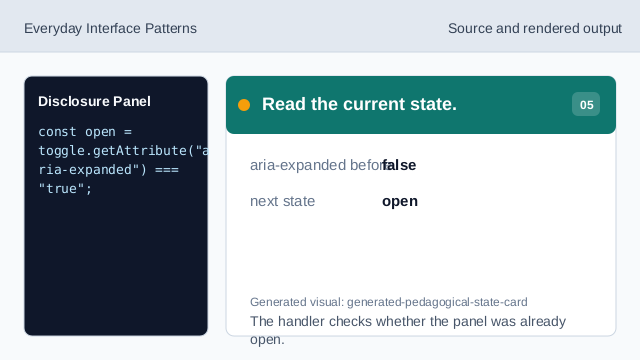Click the 'Everyday Interface Patterns' title
Screen dimensions: 640x360
[110, 29]
